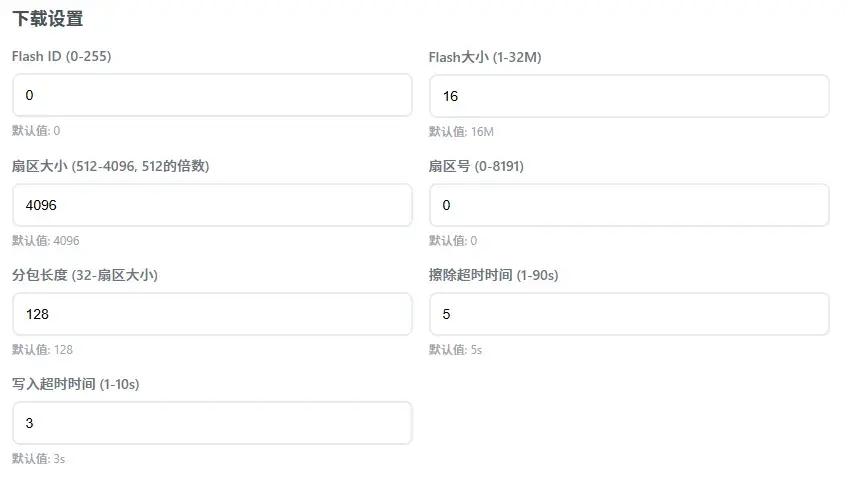
Task: Click the 默认值: 128 hint text
Action: pyautogui.click(x=43, y=350)
